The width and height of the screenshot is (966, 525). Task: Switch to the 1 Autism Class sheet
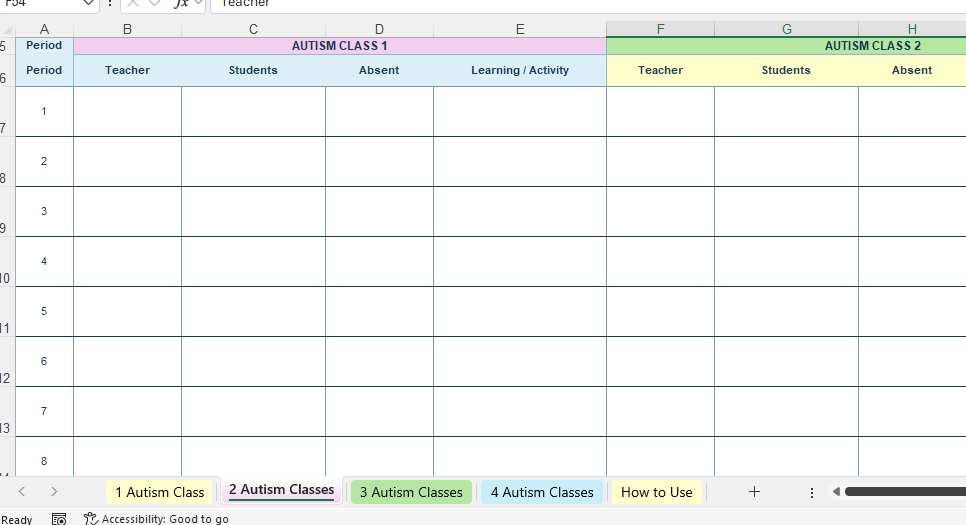(x=160, y=492)
